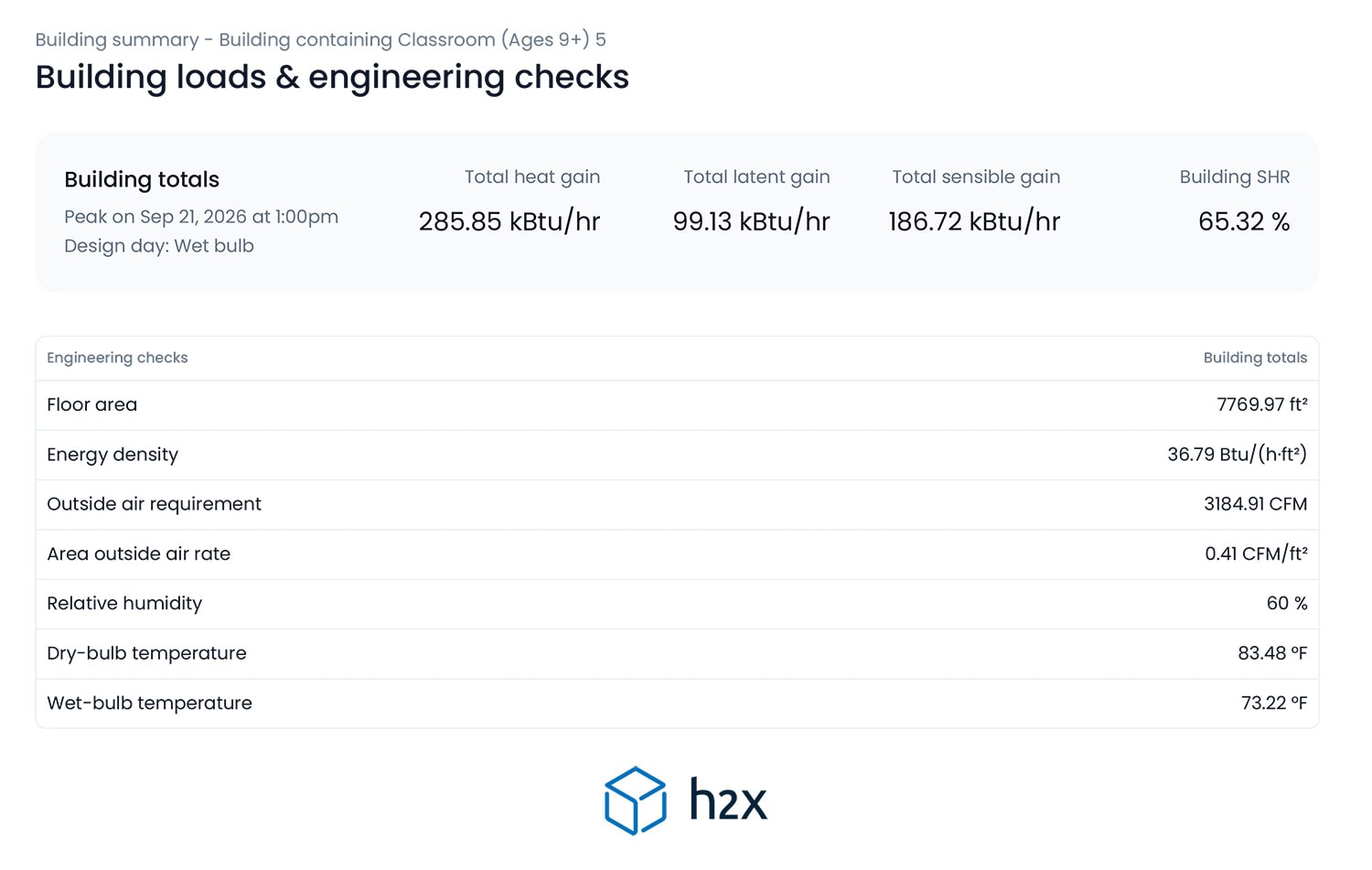Select the 36.79 Btu/(h·ft²) value
The width and height of the screenshot is (1372, 870).
pos(1238,455)
